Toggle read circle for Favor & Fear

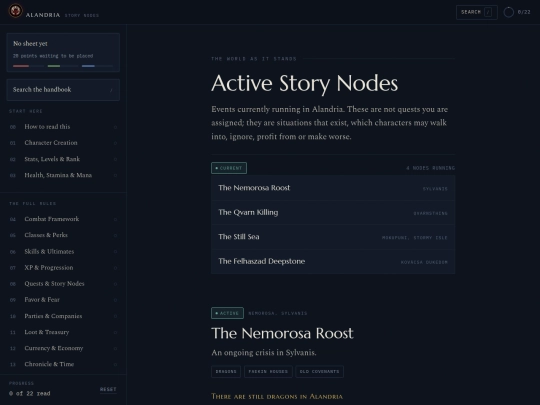pos(115,300)
